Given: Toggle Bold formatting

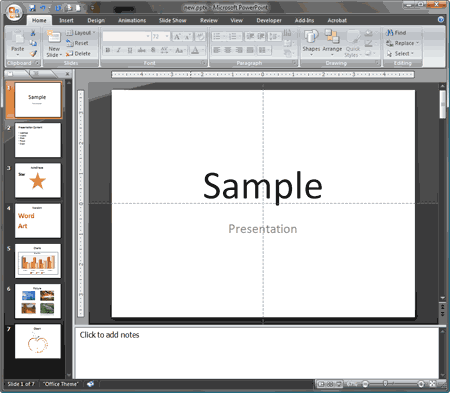Looking at the screenshot, I should pos(108,50).
